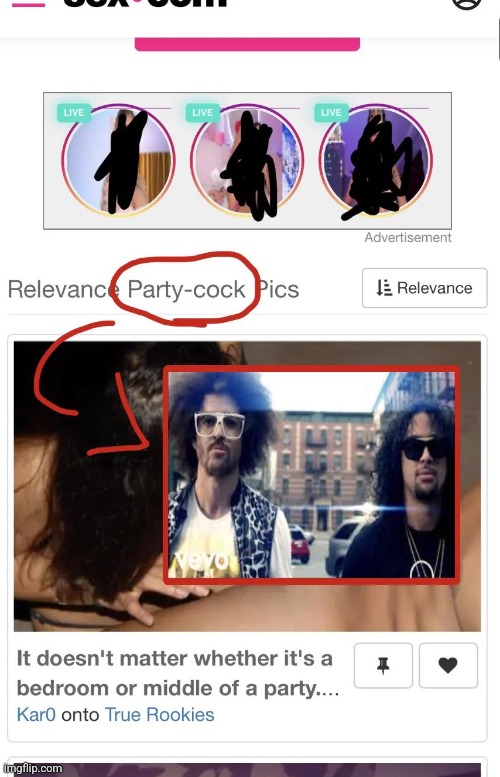Open the third LIVE ad thumbnail

[376, 160]
